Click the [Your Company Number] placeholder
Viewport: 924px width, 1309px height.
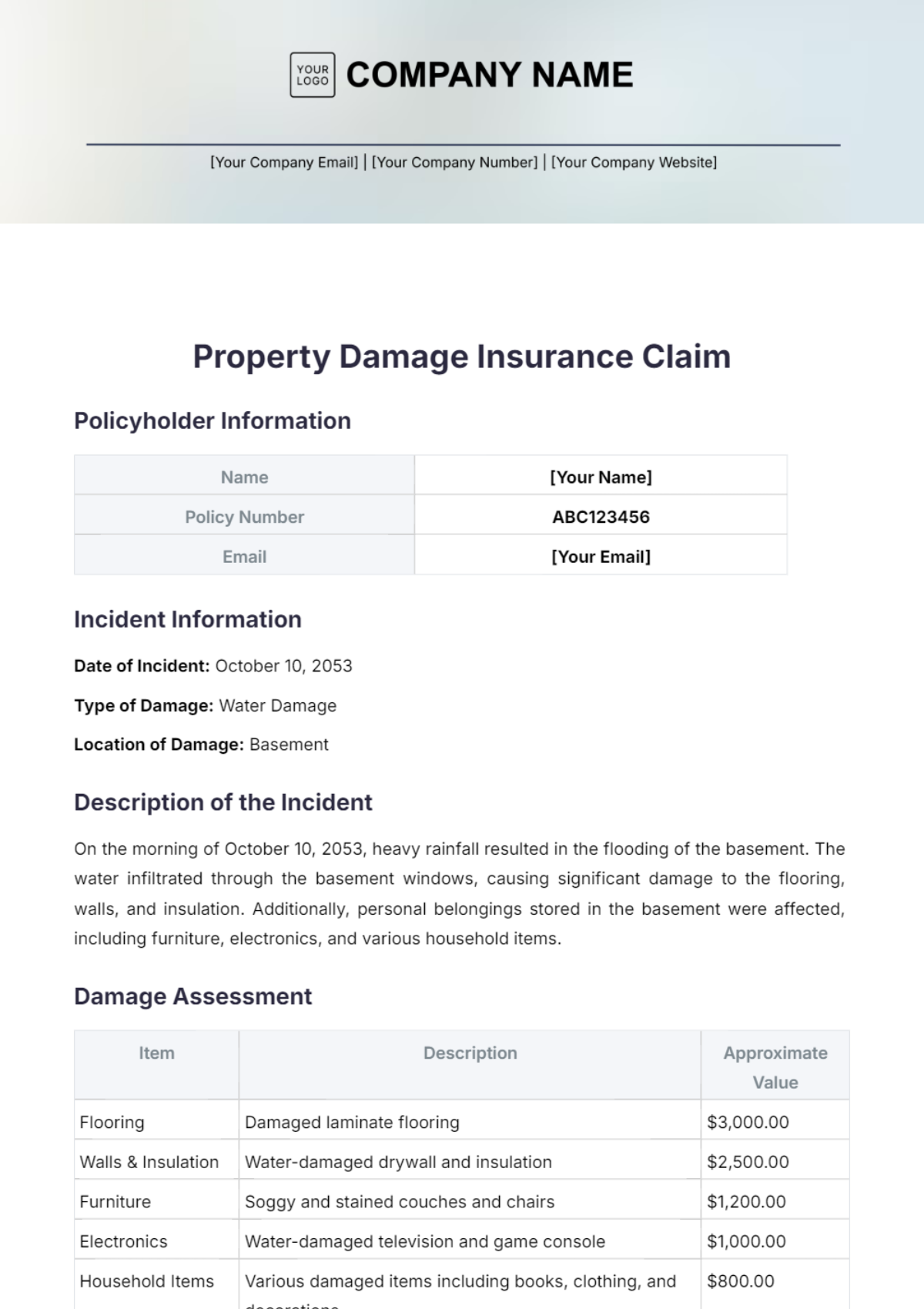tap(454, 162)
